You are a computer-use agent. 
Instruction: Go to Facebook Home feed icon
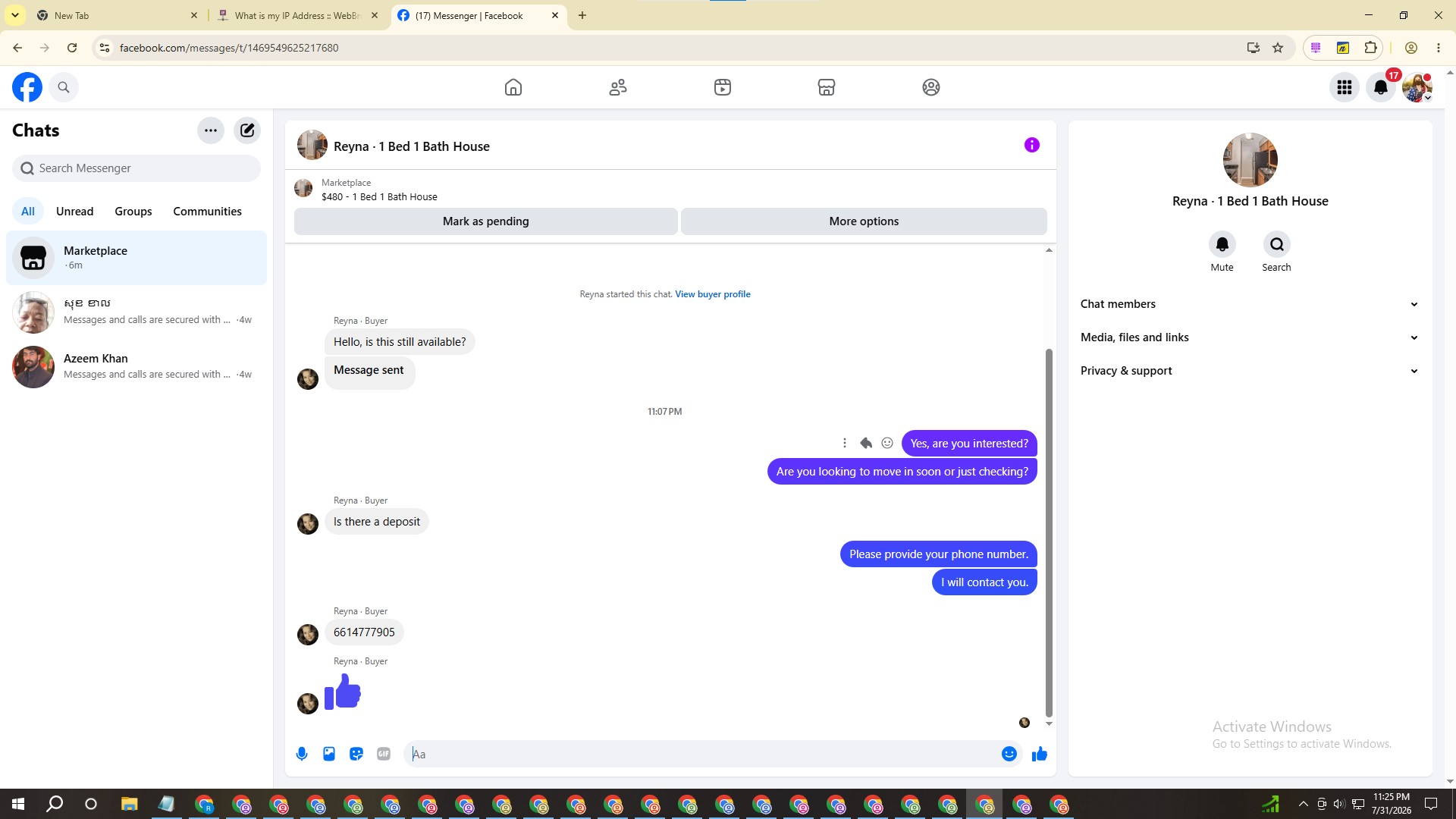coord(513,87)
